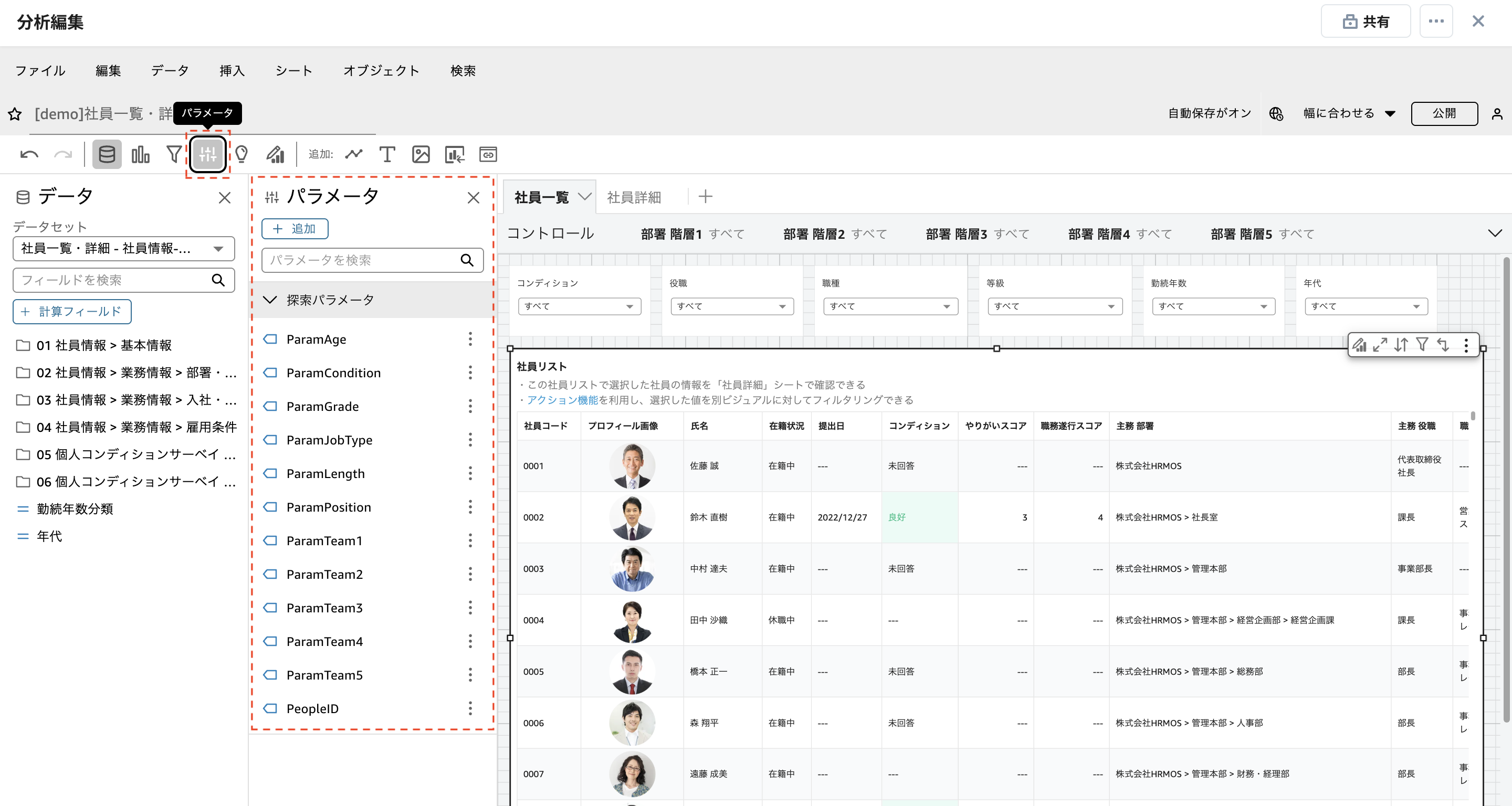Screen dimensions: 1512x806
Task: Click the 追加 parameter button
Action: tap(295, 229)
